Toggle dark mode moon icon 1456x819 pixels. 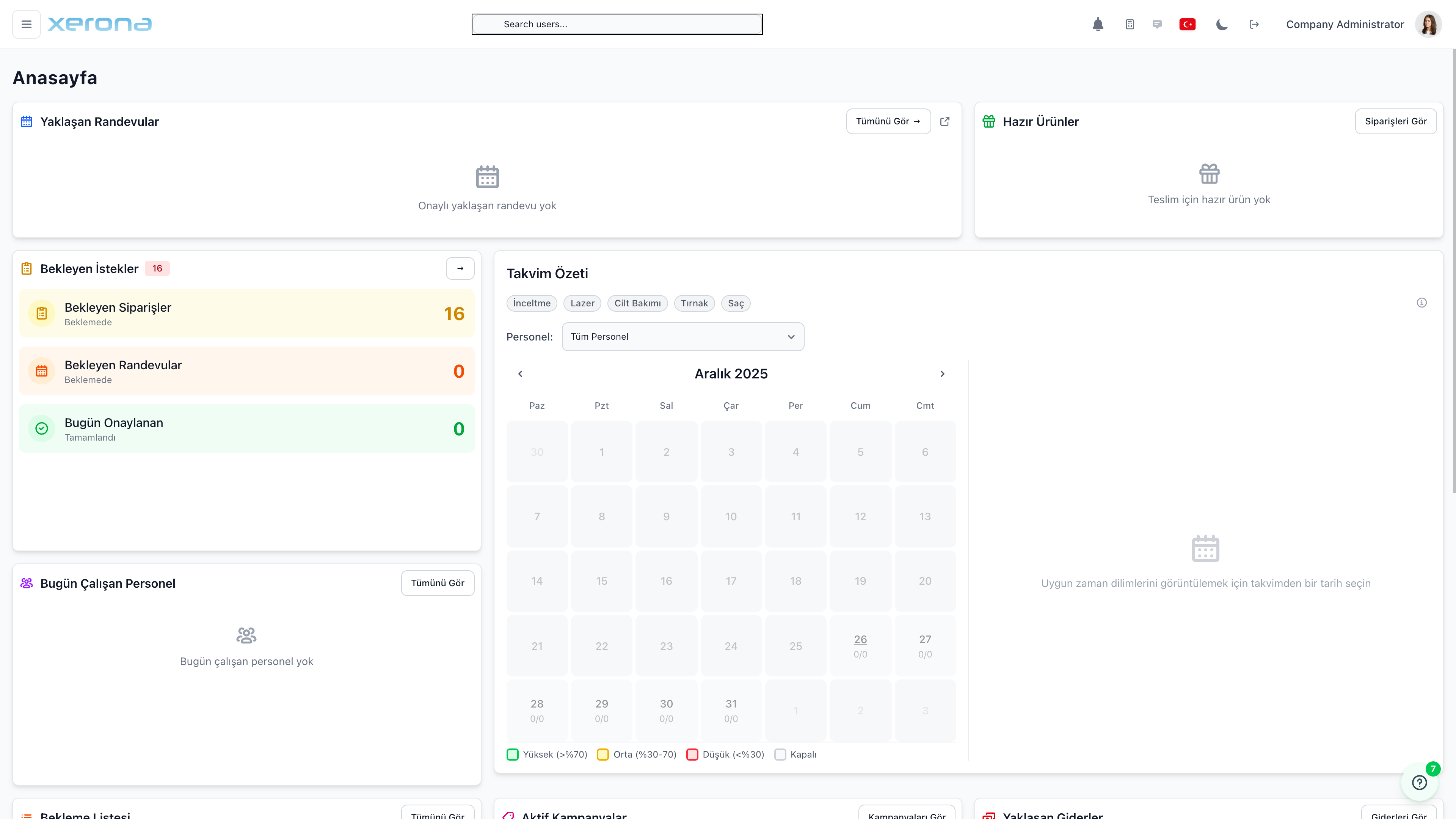(x=1221, y=24)
